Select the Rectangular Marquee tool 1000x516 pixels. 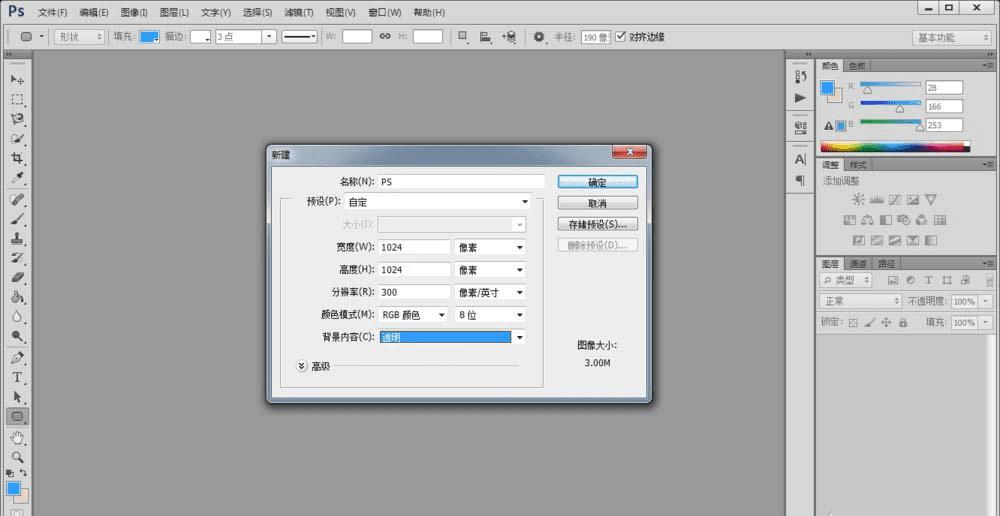tap(17, 100)
